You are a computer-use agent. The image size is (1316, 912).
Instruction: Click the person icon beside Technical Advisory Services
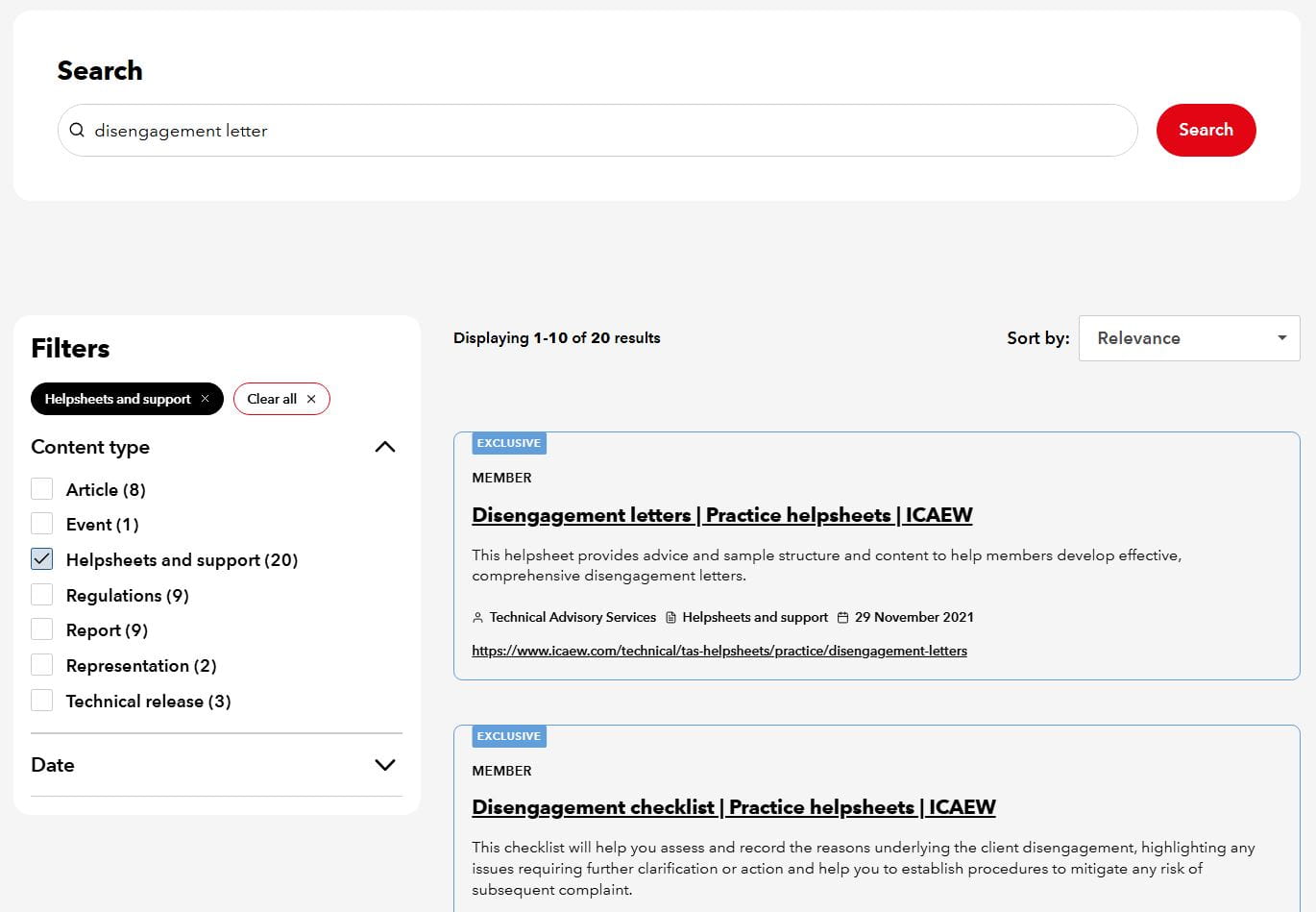tap(477, 617)
